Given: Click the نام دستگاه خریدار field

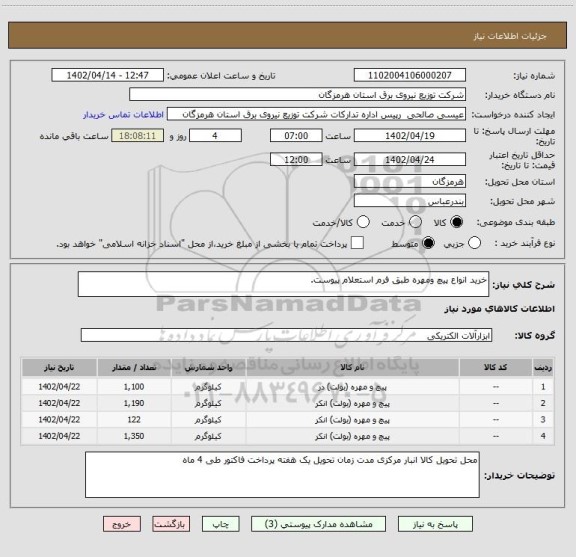Looking at the screenshot, I should [x=298, y=95].
